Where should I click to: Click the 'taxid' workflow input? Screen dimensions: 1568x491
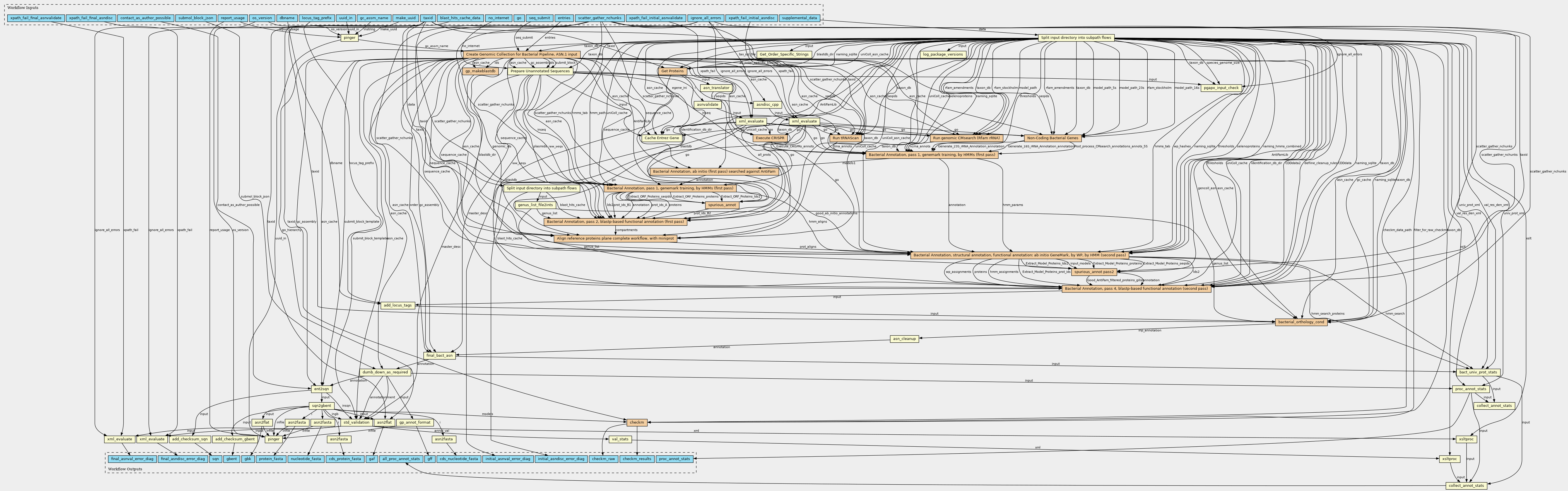pos(428,18)
